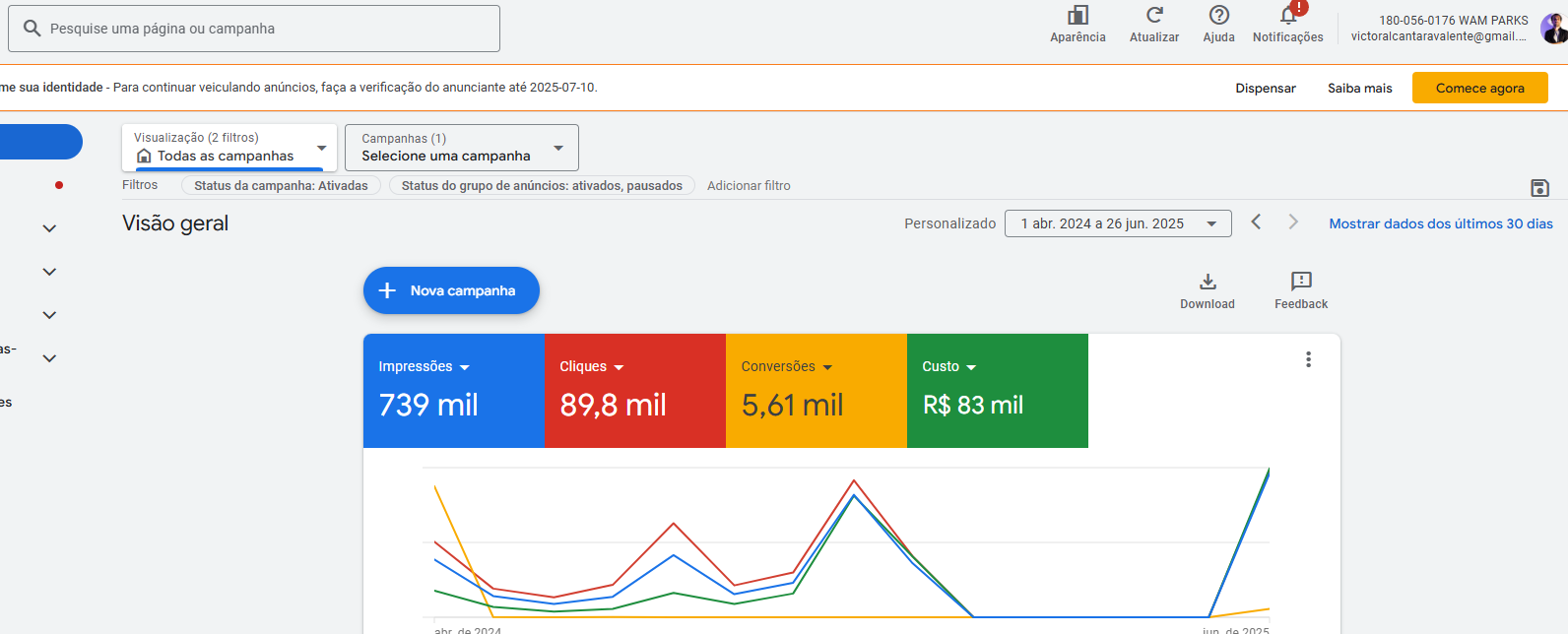The width and height of the screenshot is (1568, 634).
Task: Go to previous date period arrow
Action: [1256, 222]
